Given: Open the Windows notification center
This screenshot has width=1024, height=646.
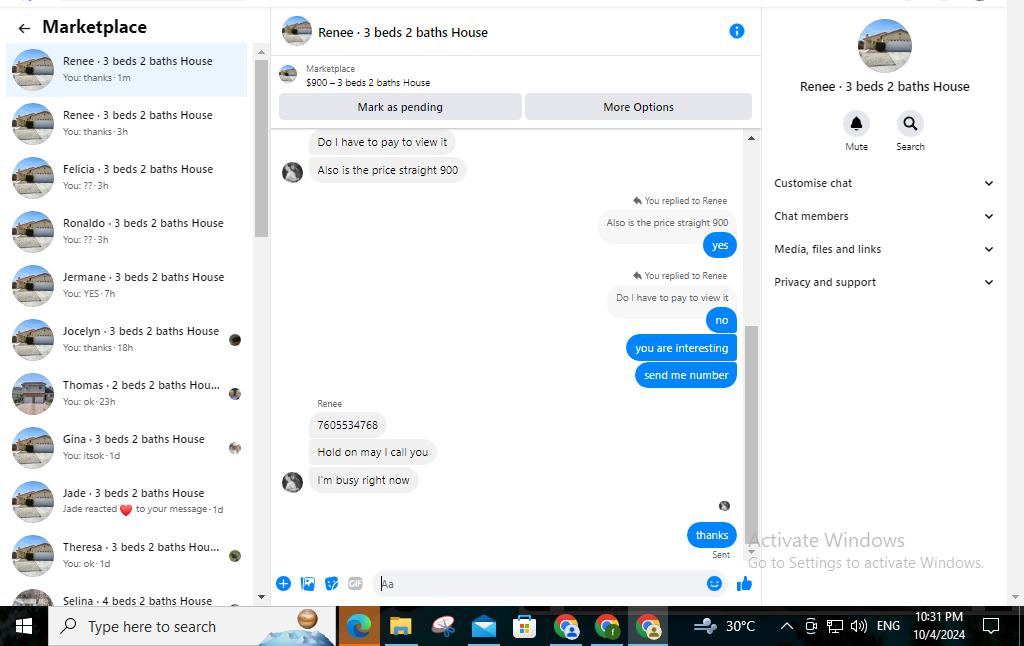Looking at the screenshot, I should coord(991,626).
